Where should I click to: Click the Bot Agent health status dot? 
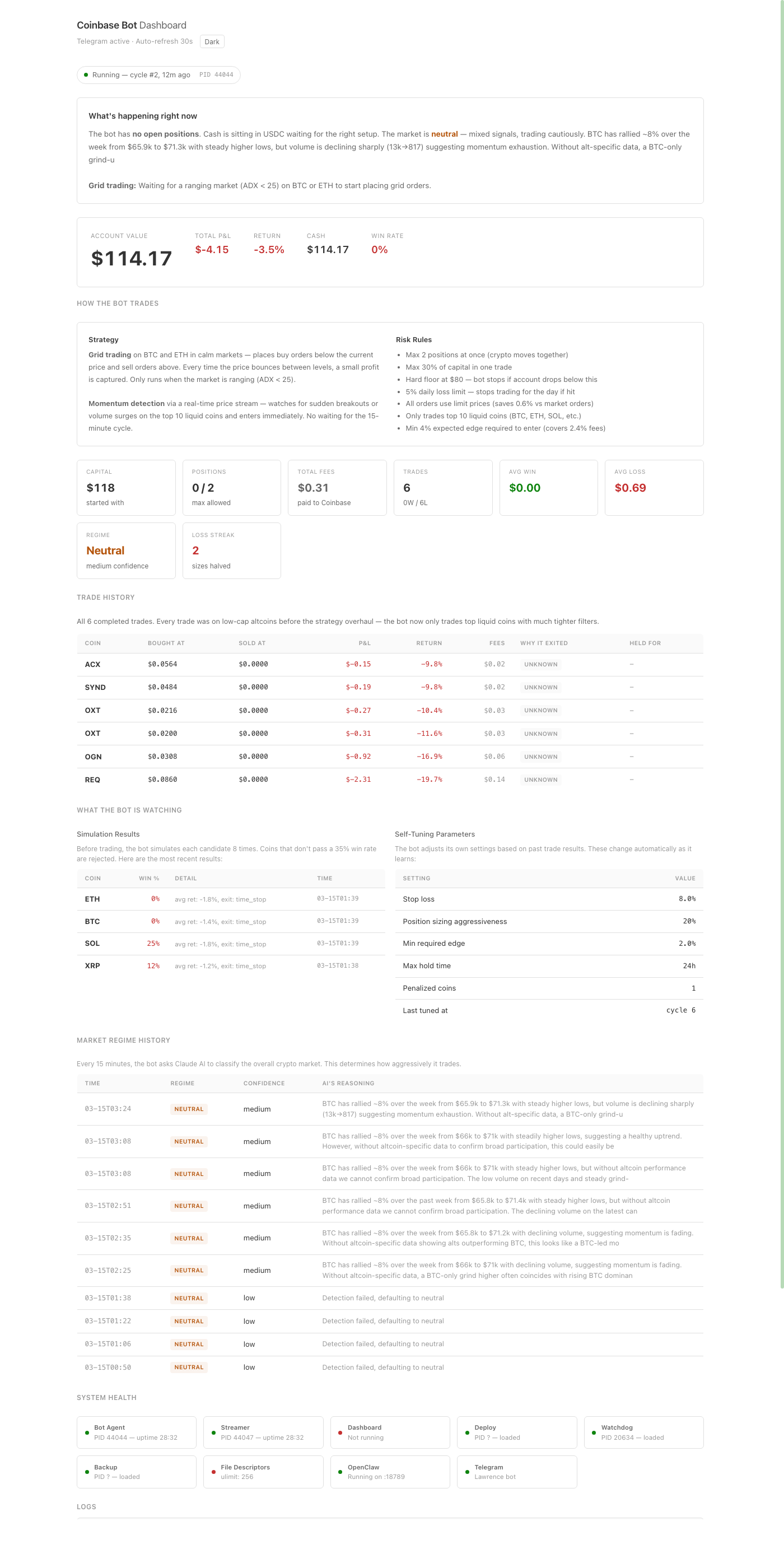point(87,1432)
